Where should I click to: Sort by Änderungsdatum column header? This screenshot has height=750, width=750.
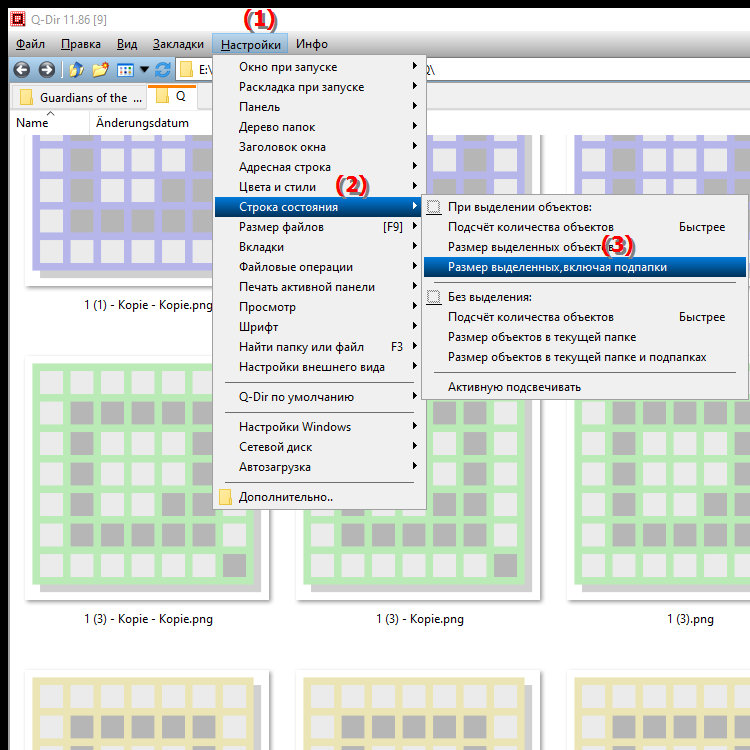click(151, 123)
